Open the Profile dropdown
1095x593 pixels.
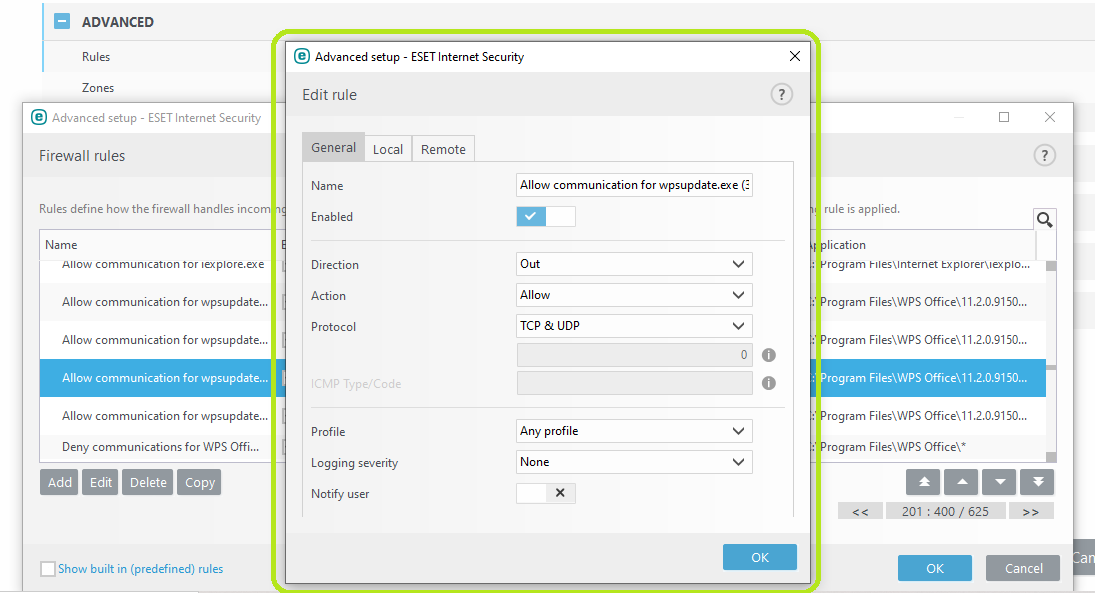634,431
